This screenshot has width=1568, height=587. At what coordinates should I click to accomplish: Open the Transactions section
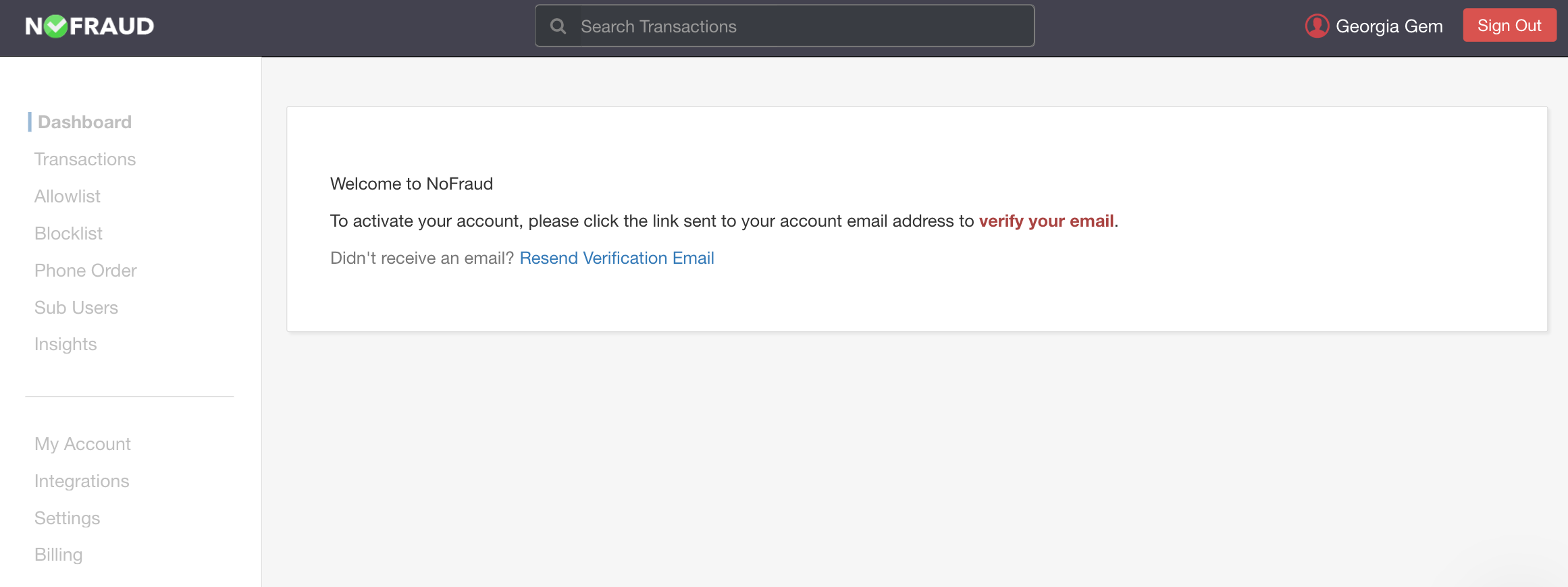tap(84, 159)
